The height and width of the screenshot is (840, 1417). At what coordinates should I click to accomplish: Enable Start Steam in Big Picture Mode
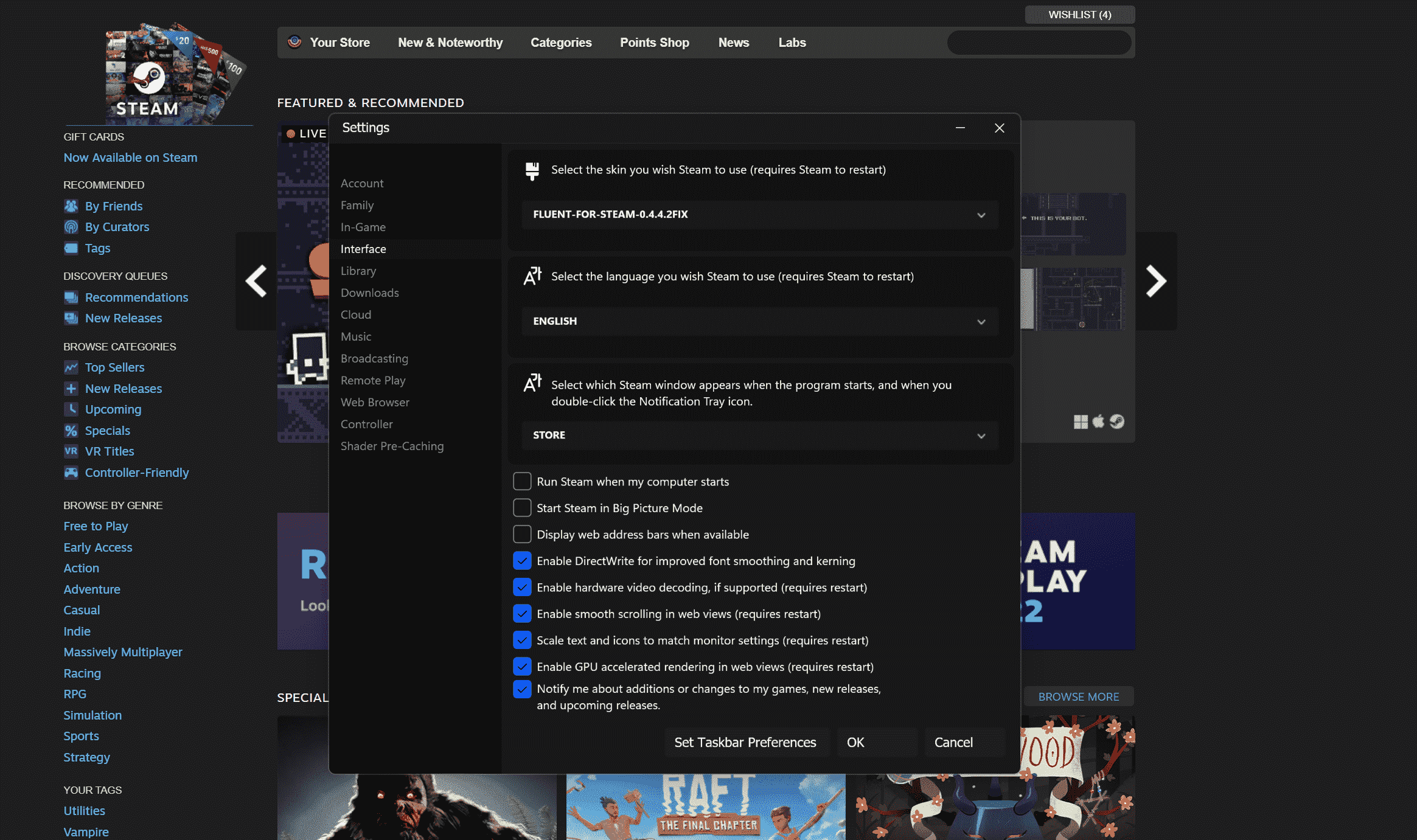522,507
